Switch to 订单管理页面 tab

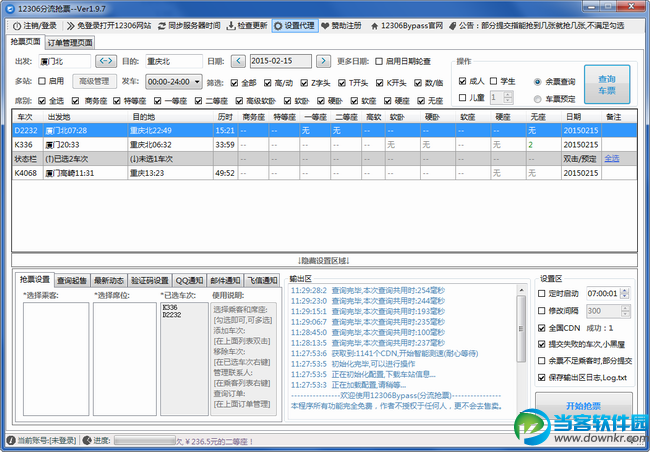pyautogui.click(x=70, y=43)
